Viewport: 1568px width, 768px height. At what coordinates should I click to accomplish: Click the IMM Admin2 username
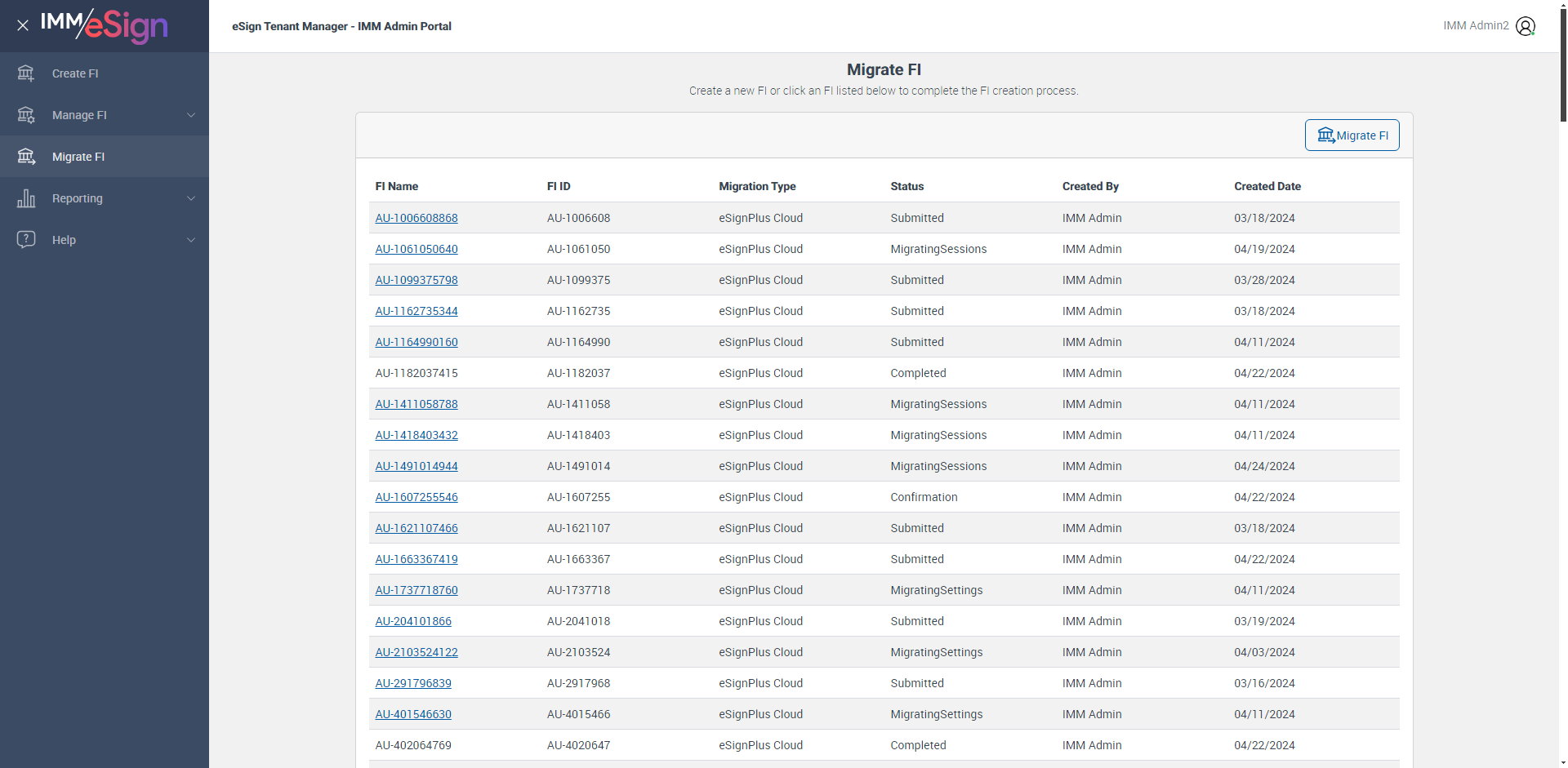1476,25
